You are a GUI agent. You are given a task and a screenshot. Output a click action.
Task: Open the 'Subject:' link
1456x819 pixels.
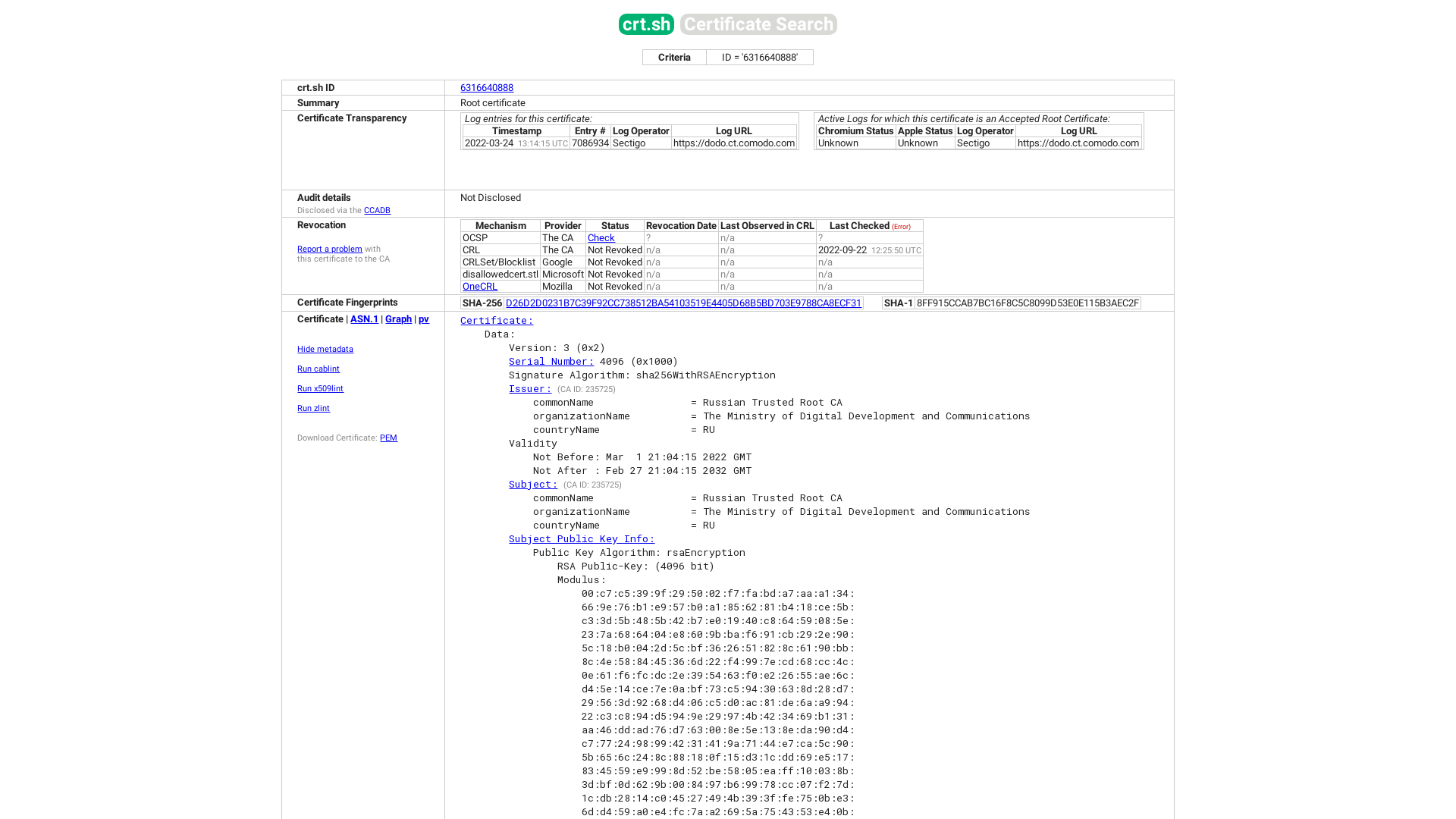533,485
